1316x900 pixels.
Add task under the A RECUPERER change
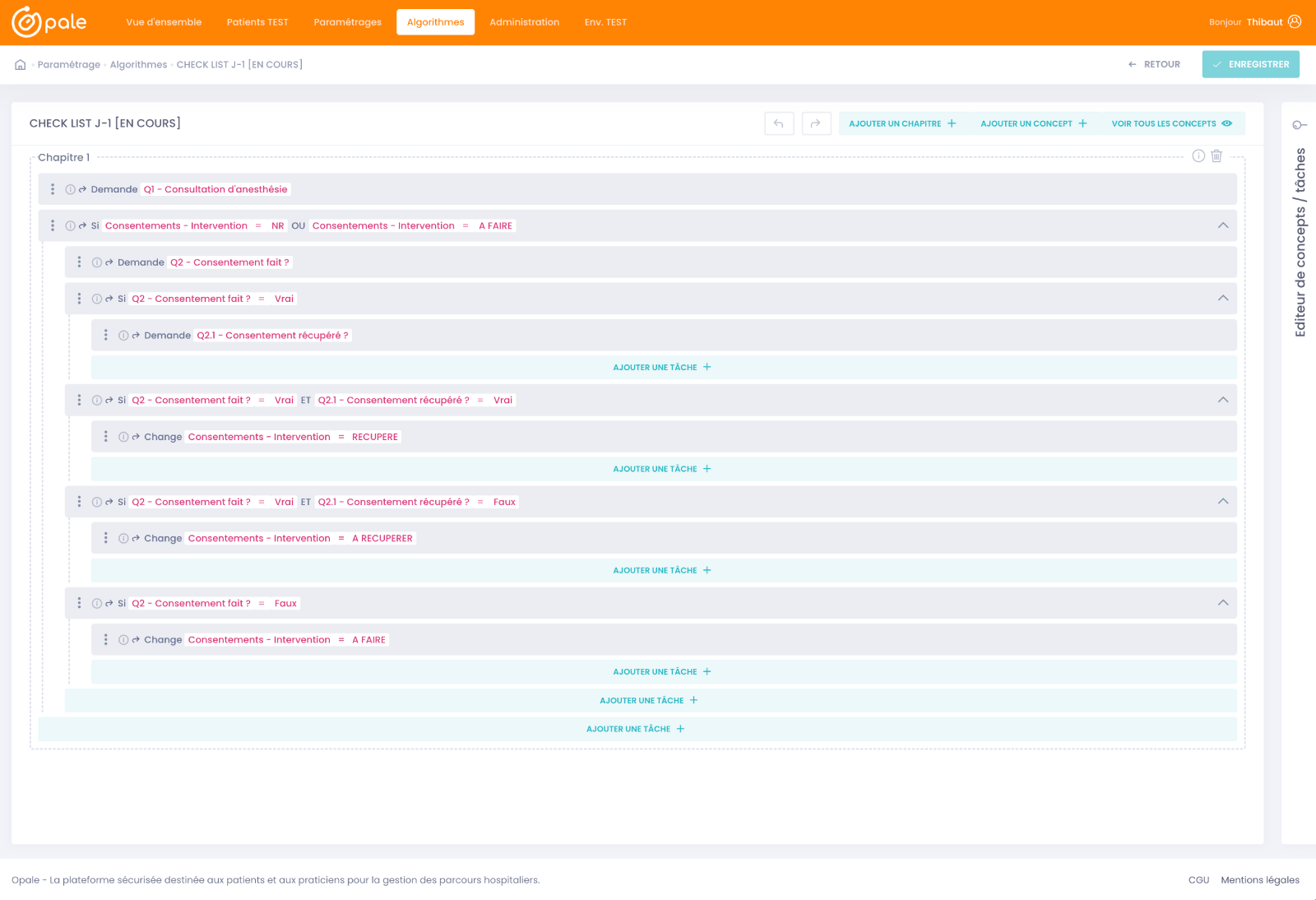tap(662, 570)
